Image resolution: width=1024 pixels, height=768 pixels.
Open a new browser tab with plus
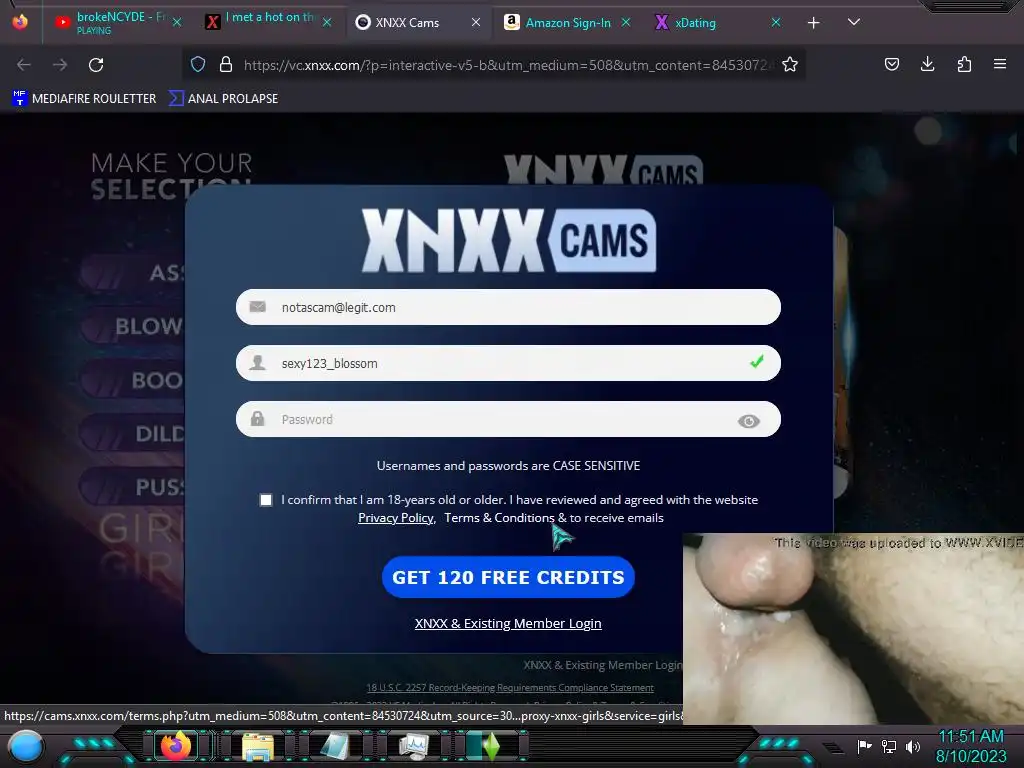[813, 23]
